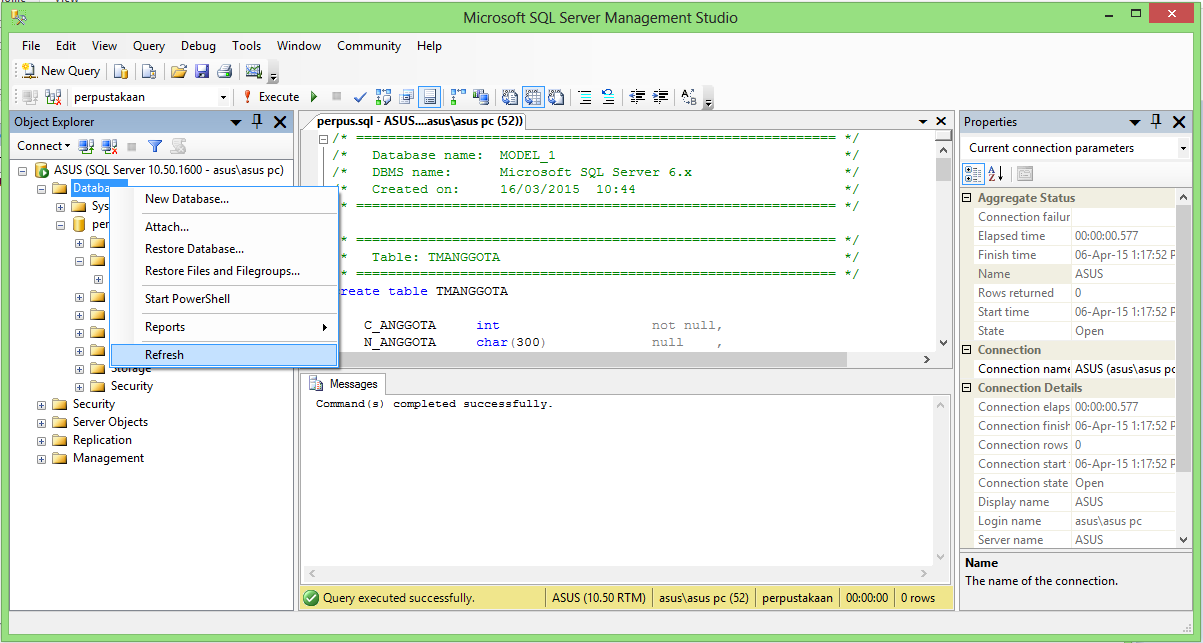Click the Change Connection icon with red X
Viewport: 1203px width, 643px height.
click(x=54, y=97)
